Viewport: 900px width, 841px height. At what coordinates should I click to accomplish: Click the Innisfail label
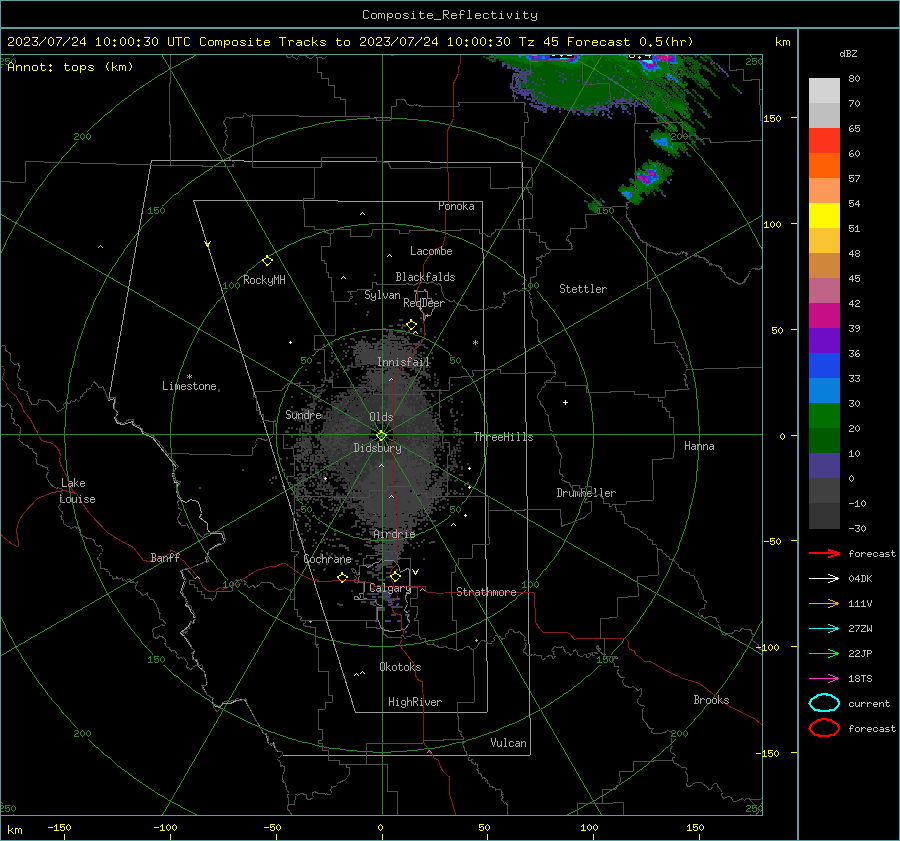(x=404, y=362)
